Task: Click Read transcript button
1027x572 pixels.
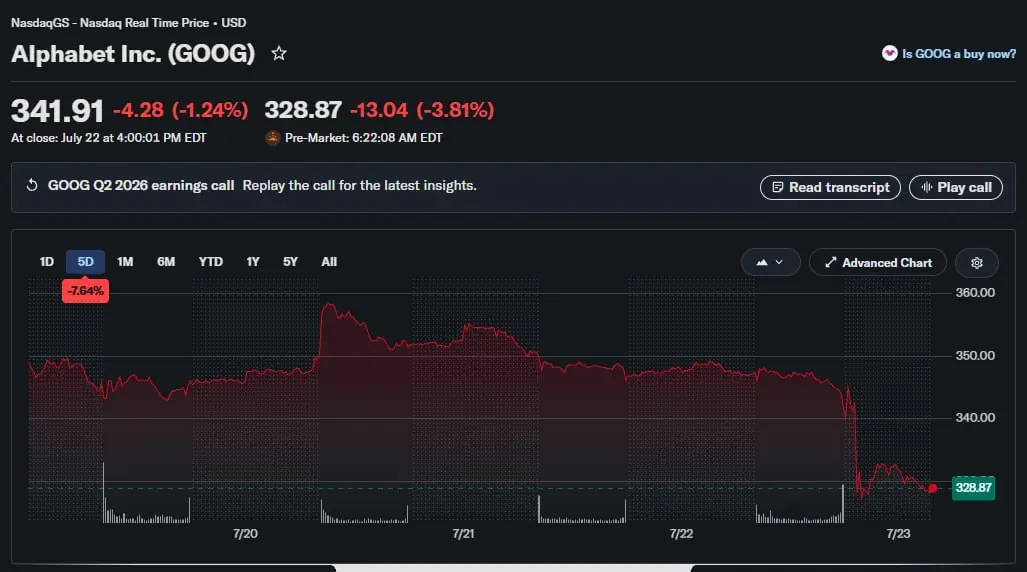Action: 830,187
